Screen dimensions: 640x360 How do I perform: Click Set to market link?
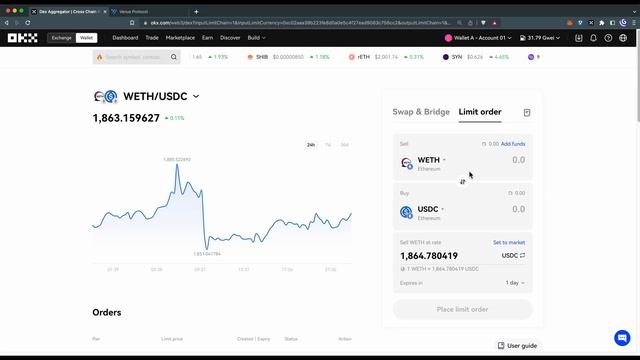pos(509,242)
